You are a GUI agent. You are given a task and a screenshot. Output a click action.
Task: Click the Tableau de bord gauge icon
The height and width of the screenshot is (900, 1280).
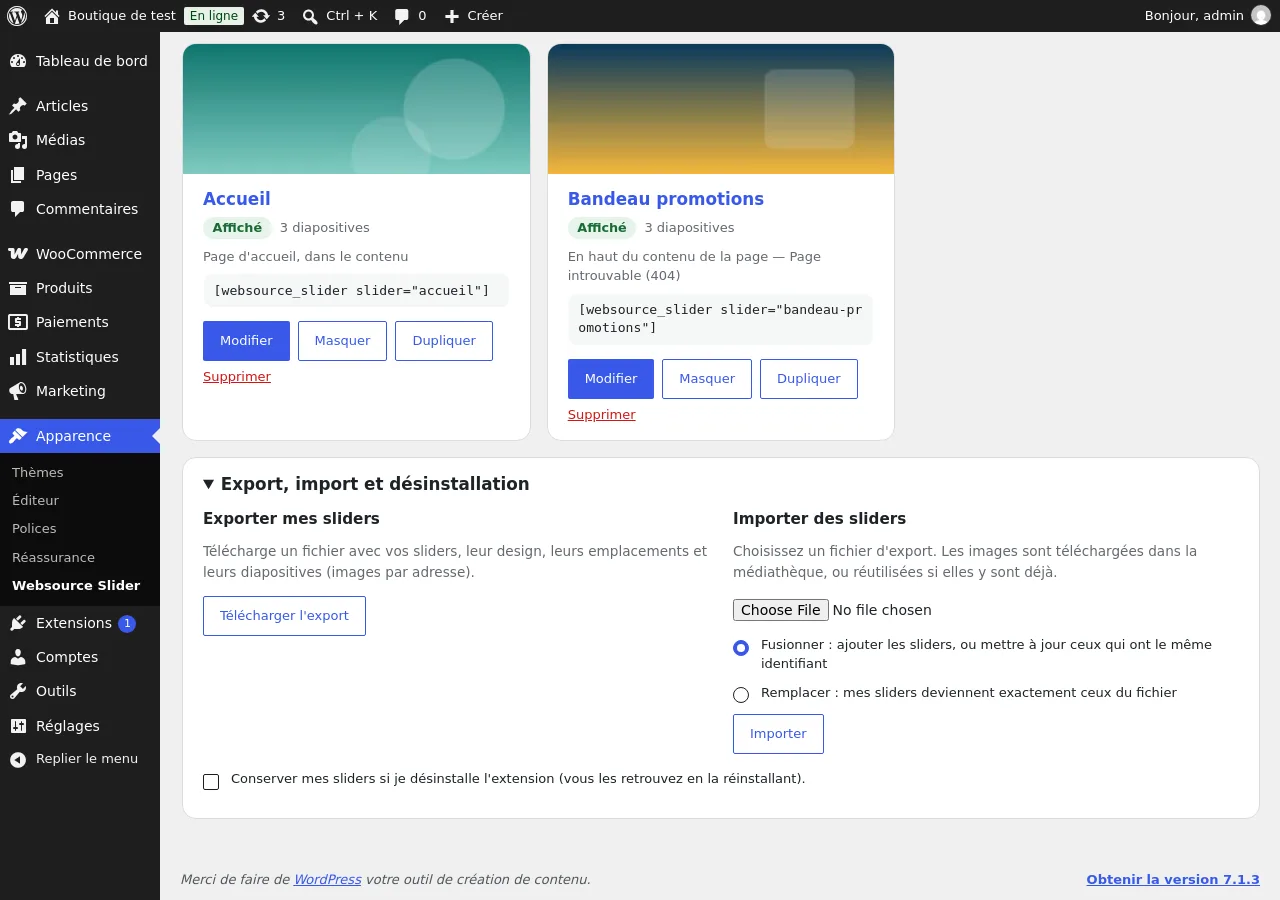18,61
